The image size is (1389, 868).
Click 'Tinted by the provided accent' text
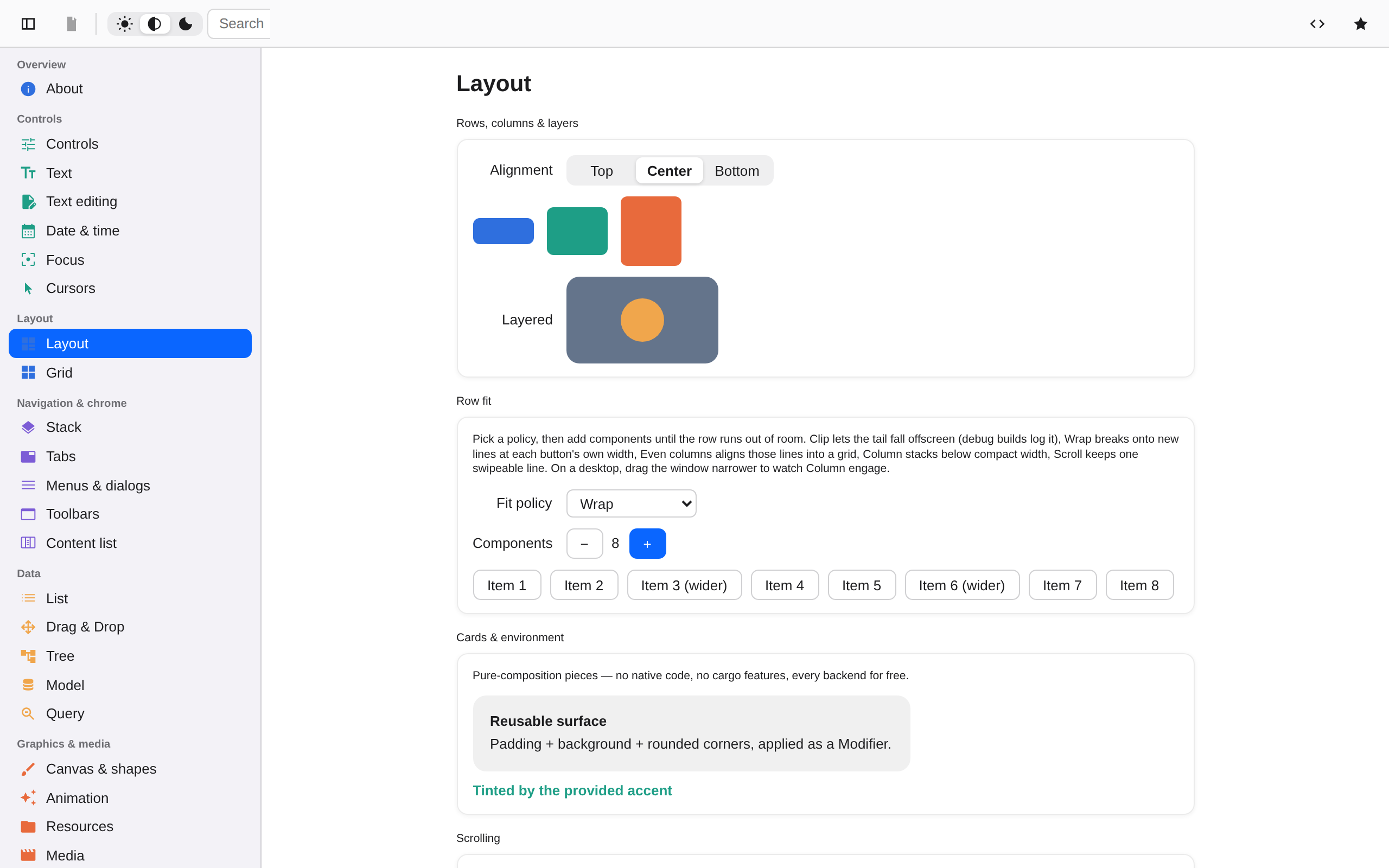[x=572, y=790]
